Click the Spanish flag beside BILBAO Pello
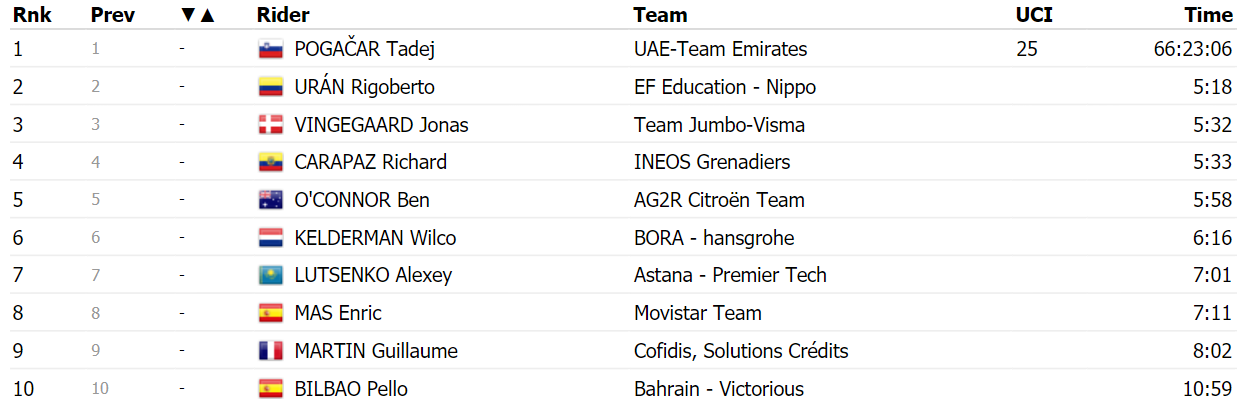 point(270,389)
